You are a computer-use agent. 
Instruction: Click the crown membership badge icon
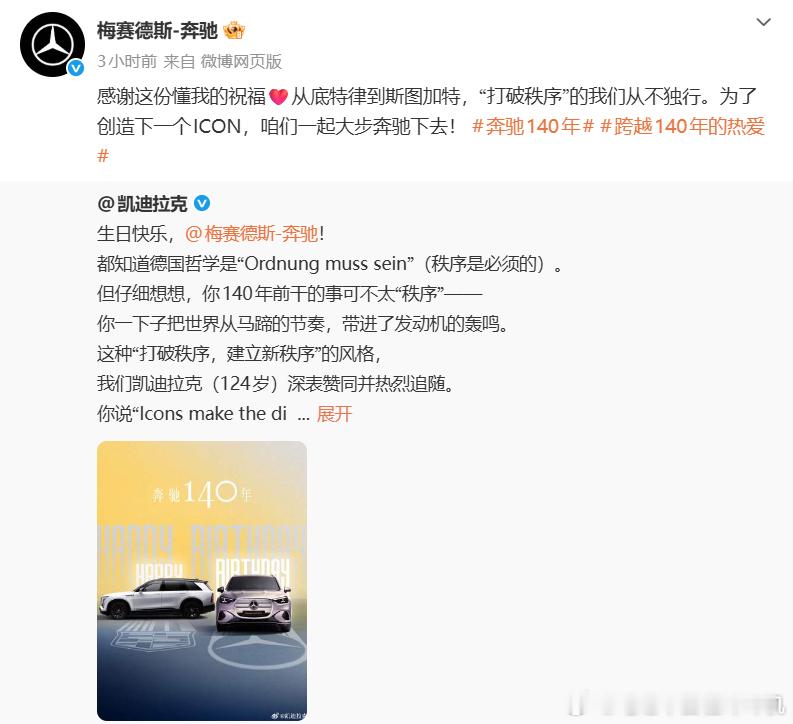point(234,31)
